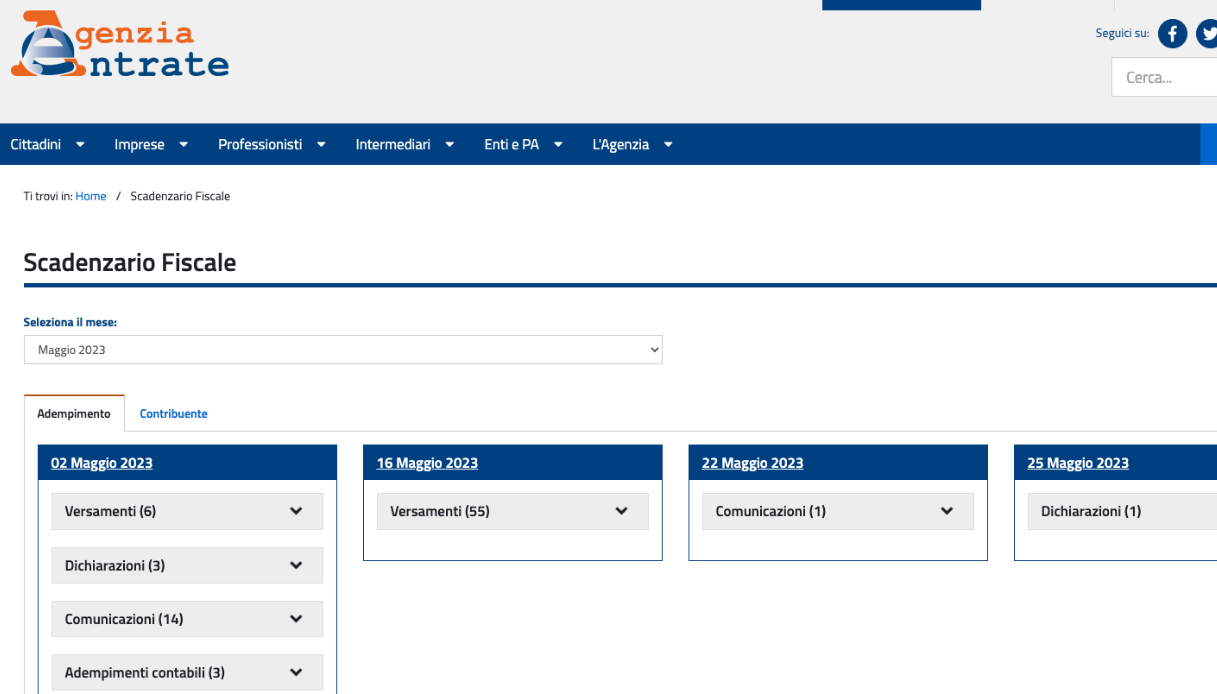Switch to the Contribuente tab
Screen dimensions: 1217x694
(x=174, y=414)
